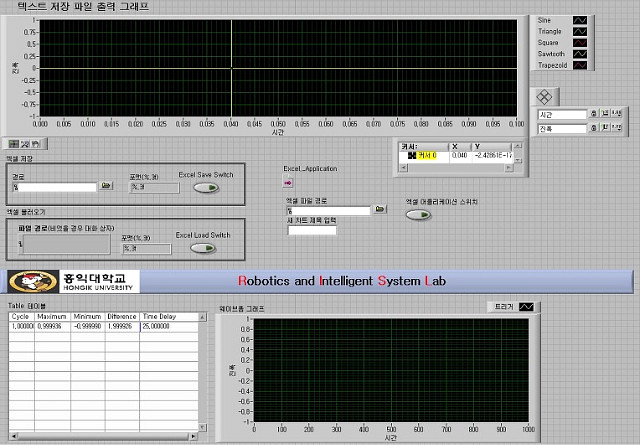Click the 포맷 field in 엑셀 불러오기 box

(147, 249)
